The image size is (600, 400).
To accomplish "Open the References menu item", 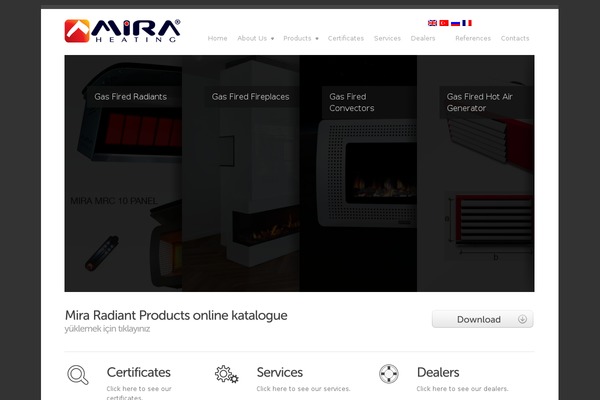I will tap(473, 38).
